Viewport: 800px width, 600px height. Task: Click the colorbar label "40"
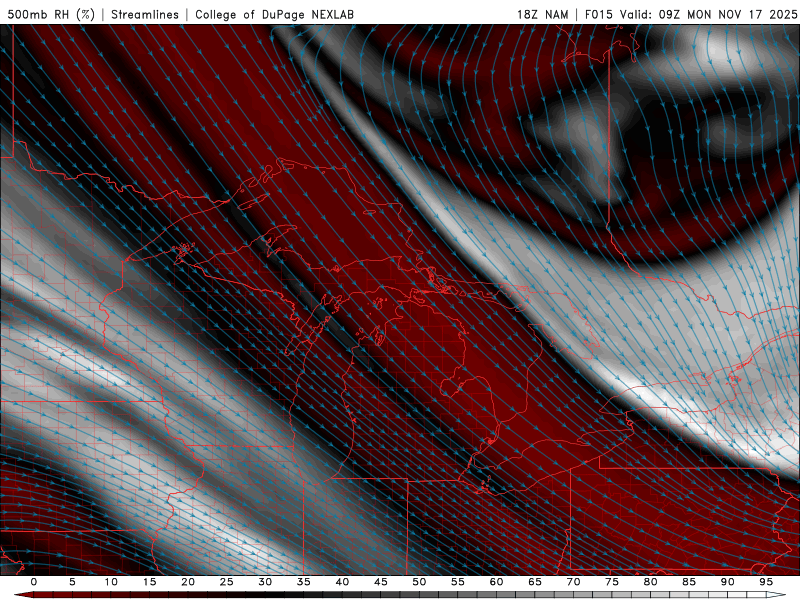click(x=342, y=582)
